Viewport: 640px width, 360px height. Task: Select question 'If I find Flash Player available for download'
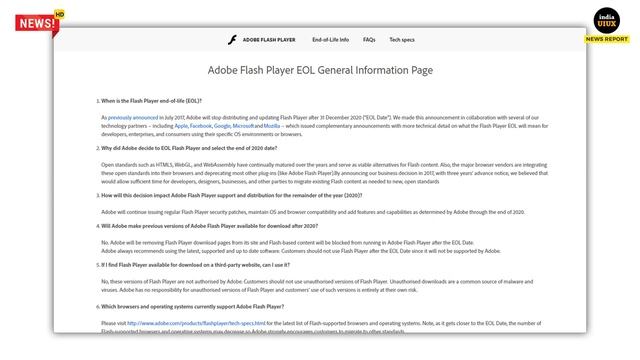(x=196, y=265)
